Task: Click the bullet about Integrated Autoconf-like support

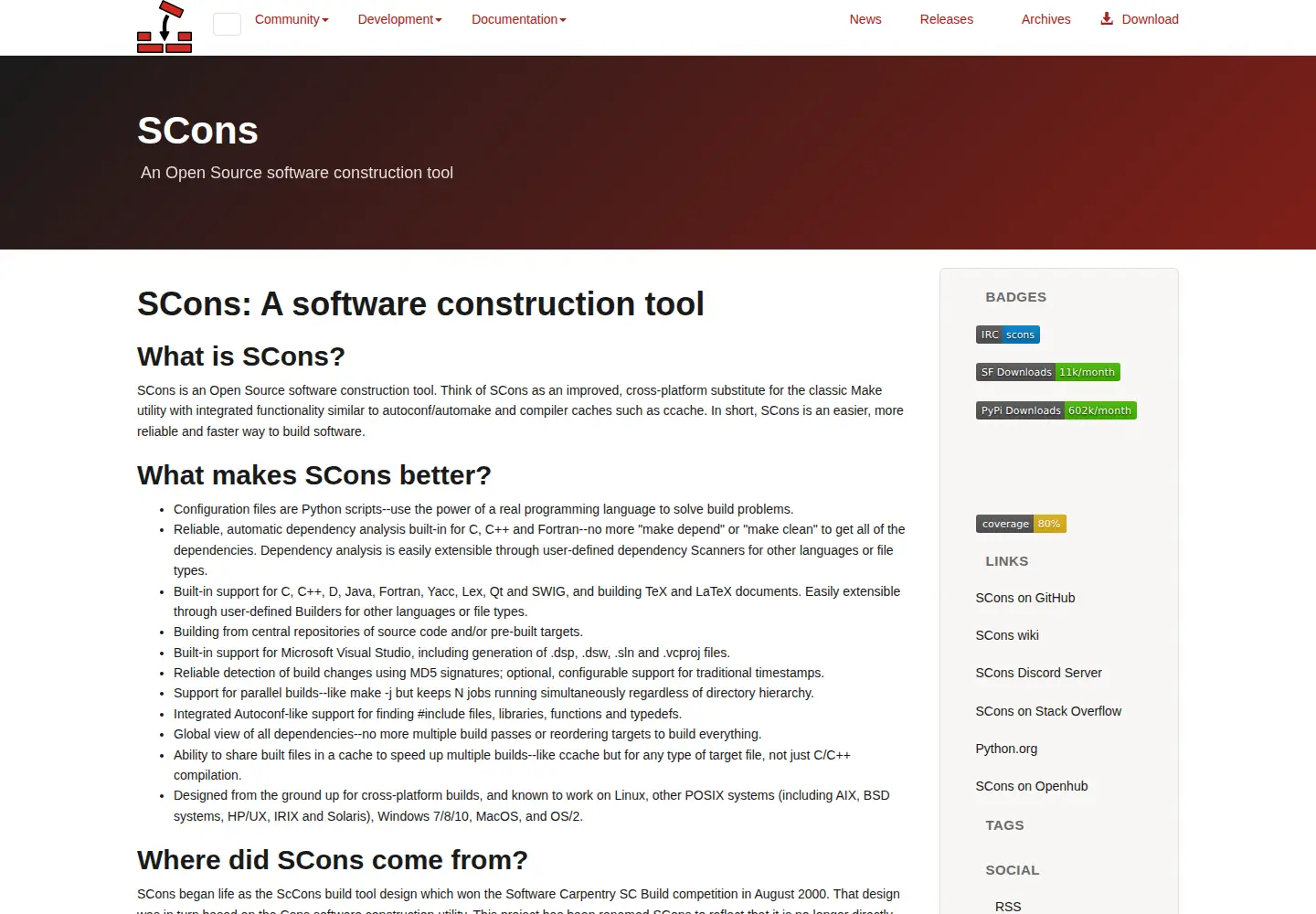Action: coord(428,714)
